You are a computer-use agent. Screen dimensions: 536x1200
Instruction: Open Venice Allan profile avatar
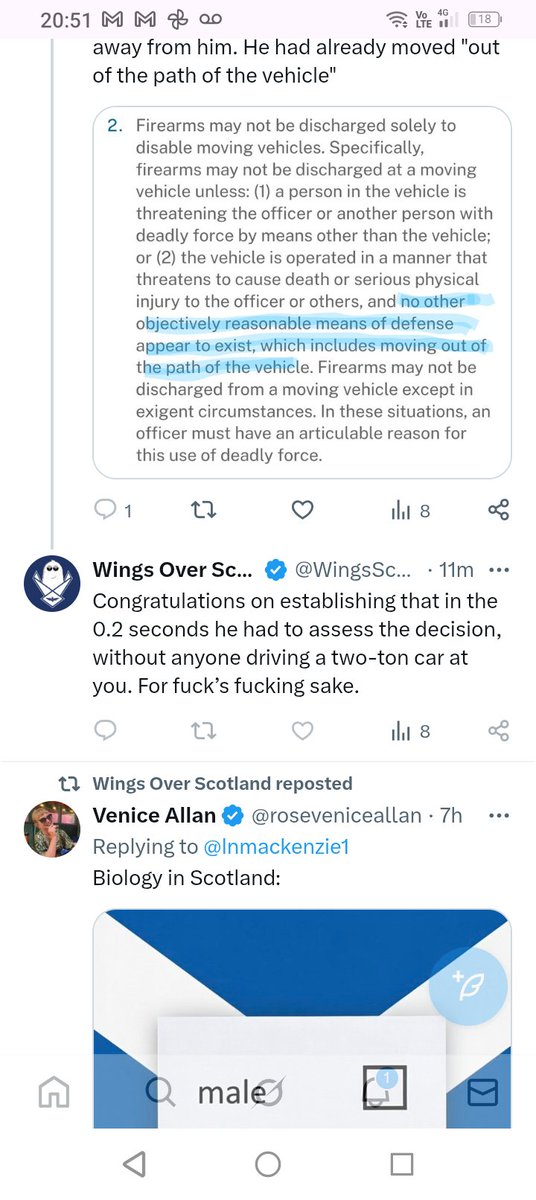click(x=51, y=830)
